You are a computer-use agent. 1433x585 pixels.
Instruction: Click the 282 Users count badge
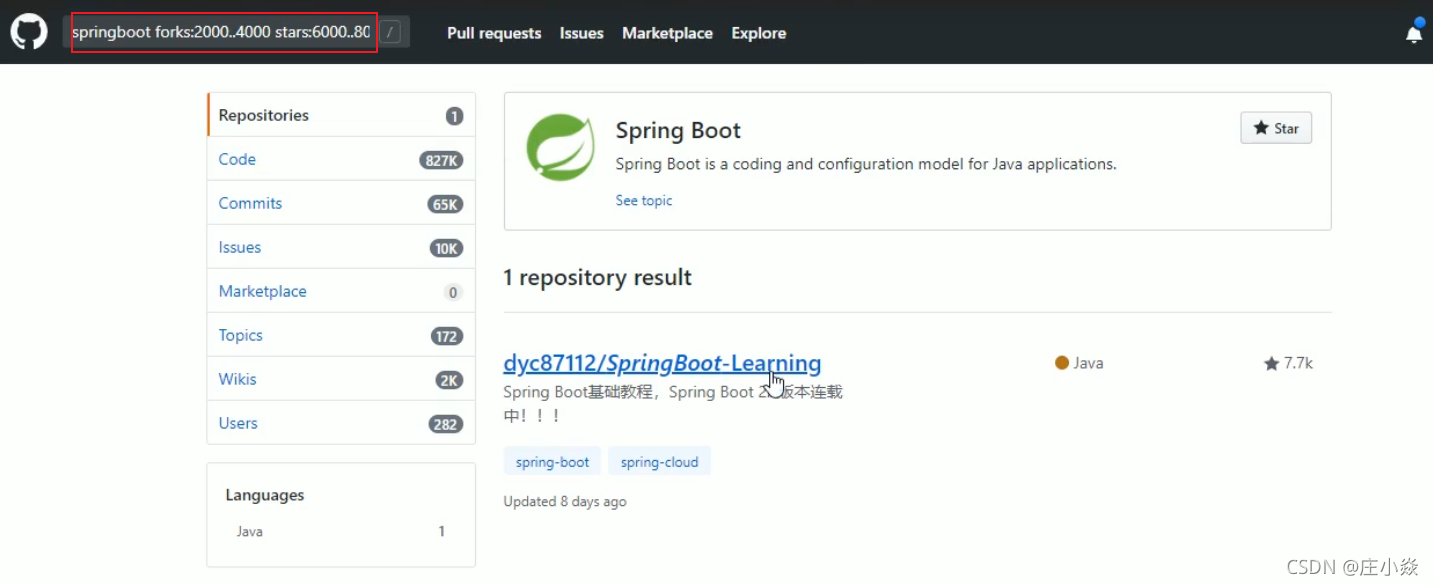point(445,424)
